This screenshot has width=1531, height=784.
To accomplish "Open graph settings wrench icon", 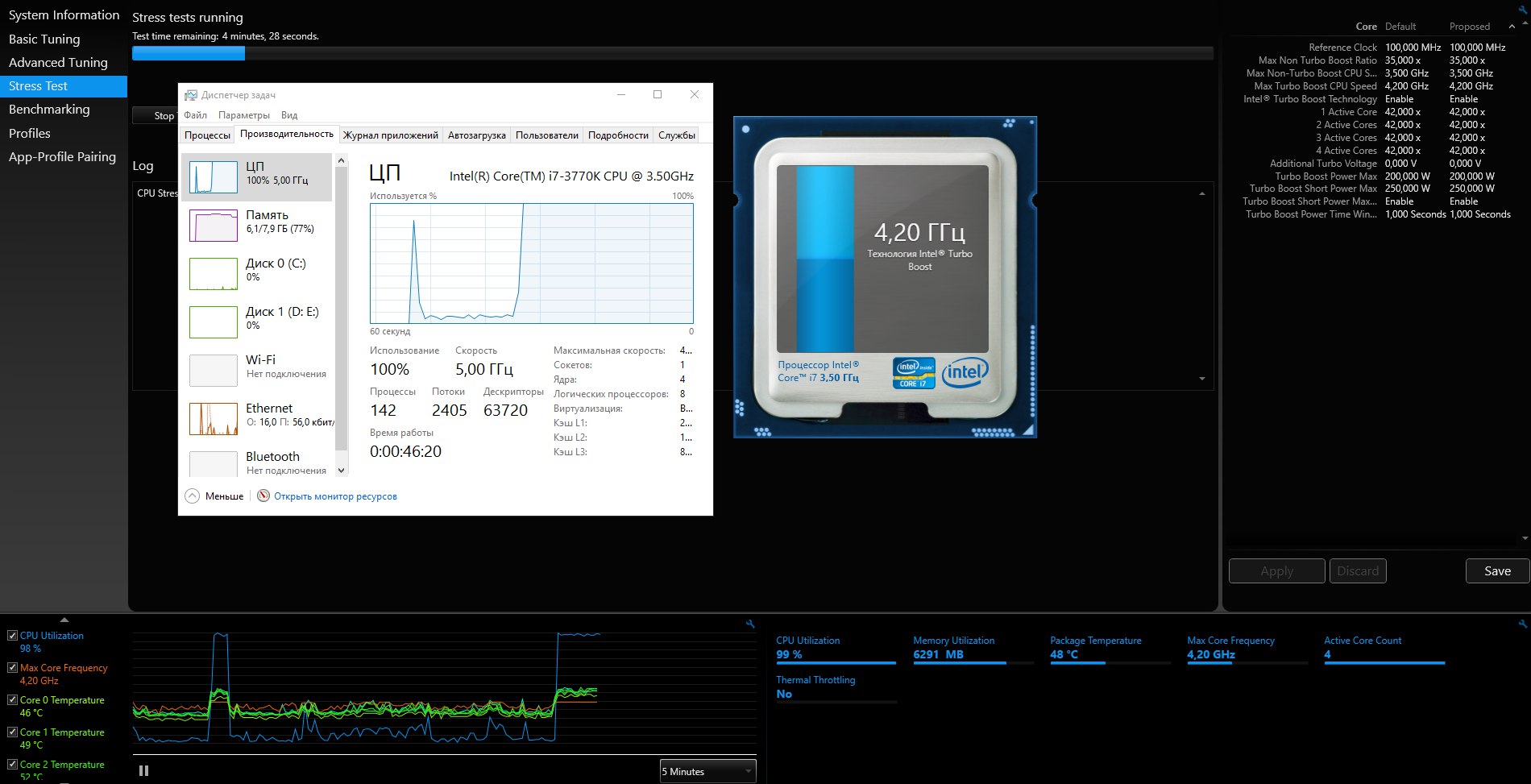I will pyautogui.click(x=750, y=624).
